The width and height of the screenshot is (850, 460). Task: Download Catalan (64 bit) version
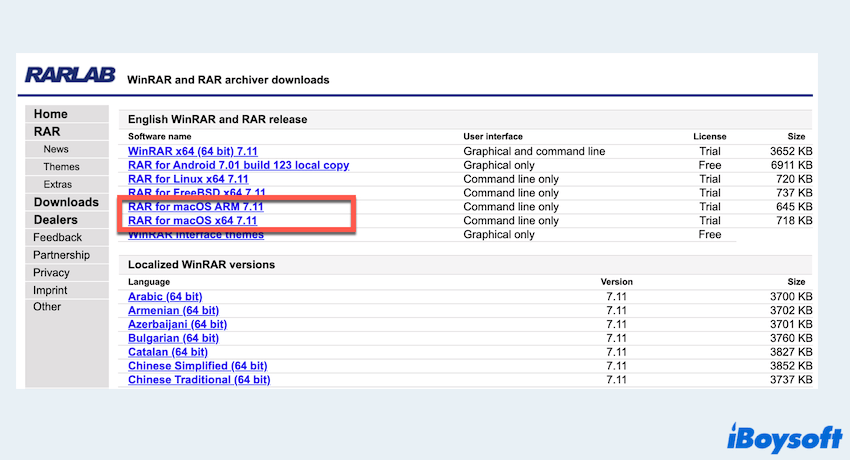point(167,352)
